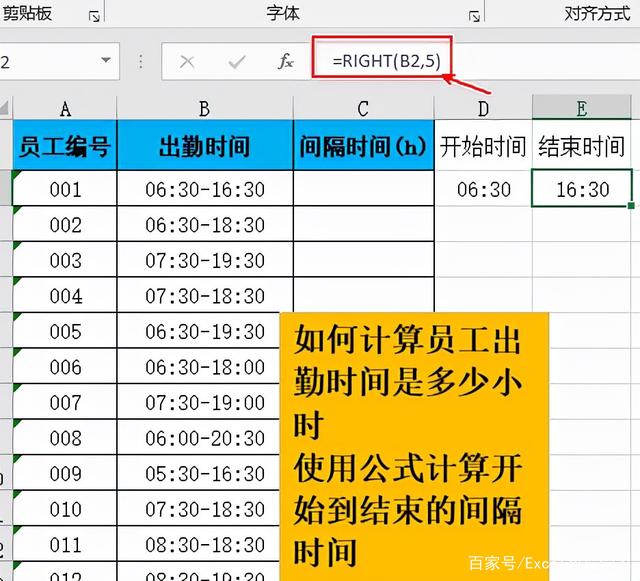Expand the Name Box dropdown arrow
Screen dimensions: 640x581
tap(106, 60)
